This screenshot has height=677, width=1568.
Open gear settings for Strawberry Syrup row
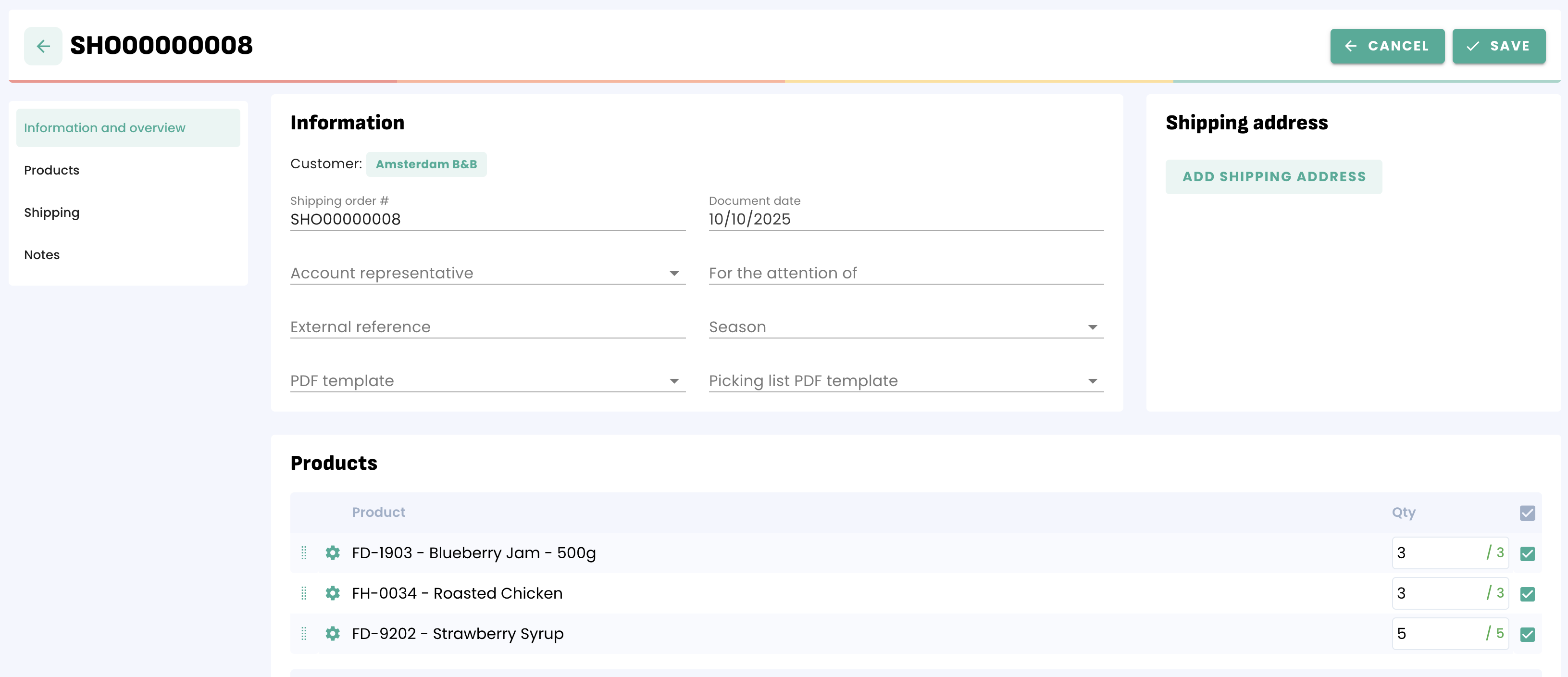[x=332, y=633]
